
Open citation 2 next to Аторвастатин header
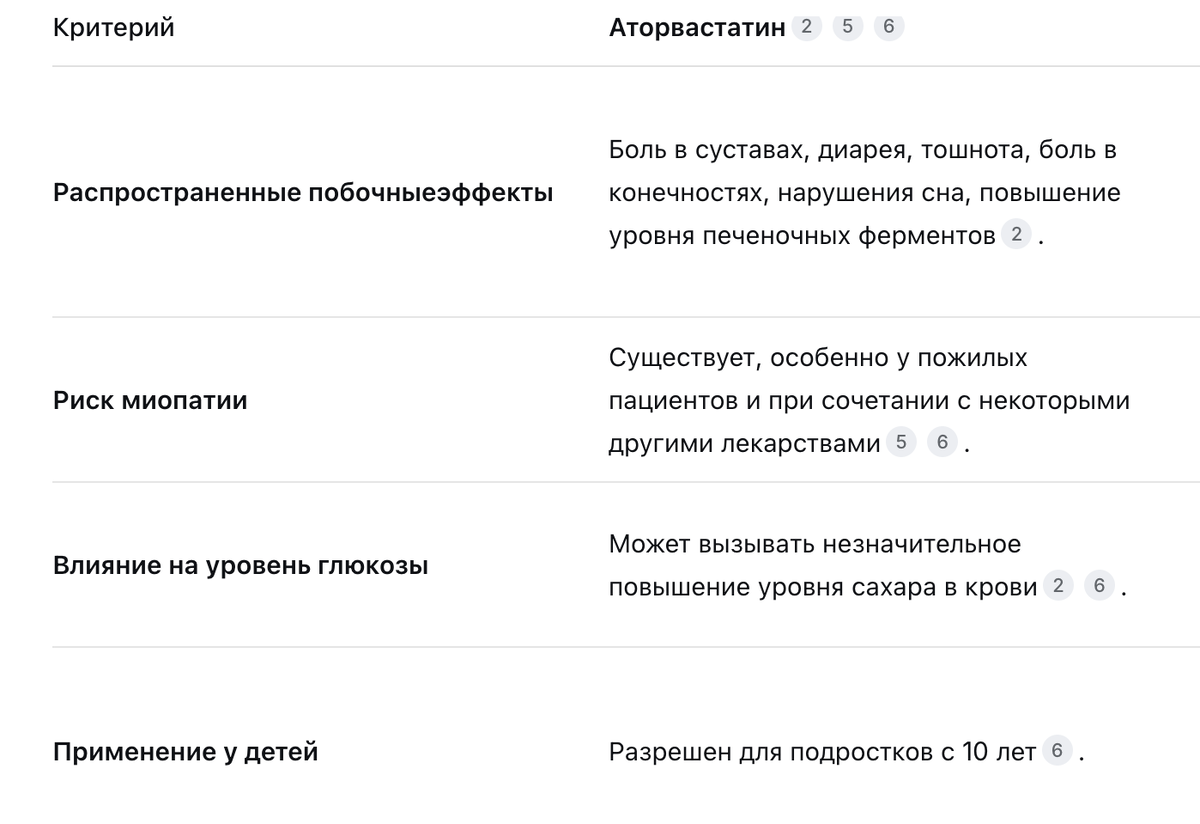806,27
